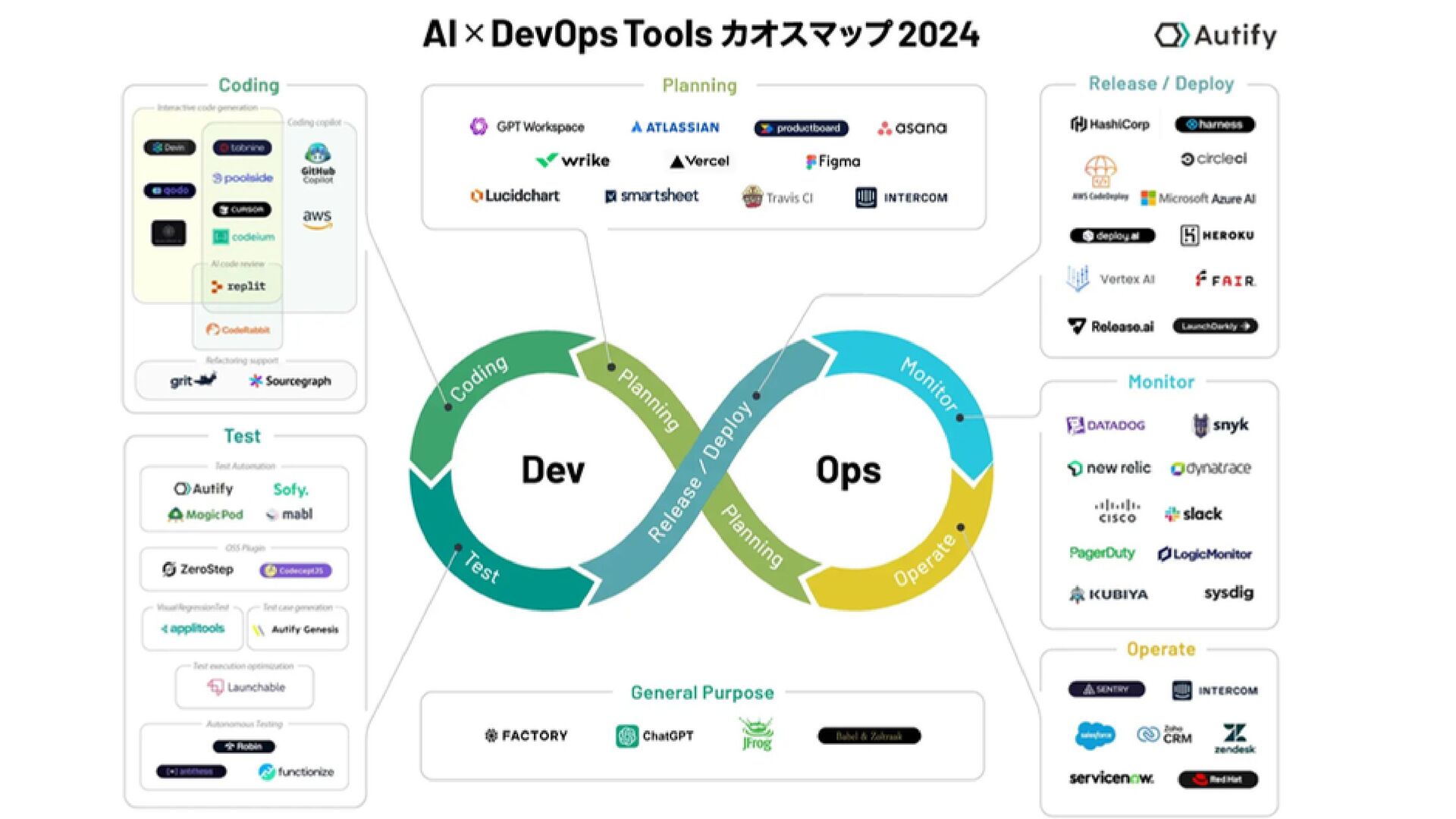
Task: Click the smartsheet logo
Action: 651,196
